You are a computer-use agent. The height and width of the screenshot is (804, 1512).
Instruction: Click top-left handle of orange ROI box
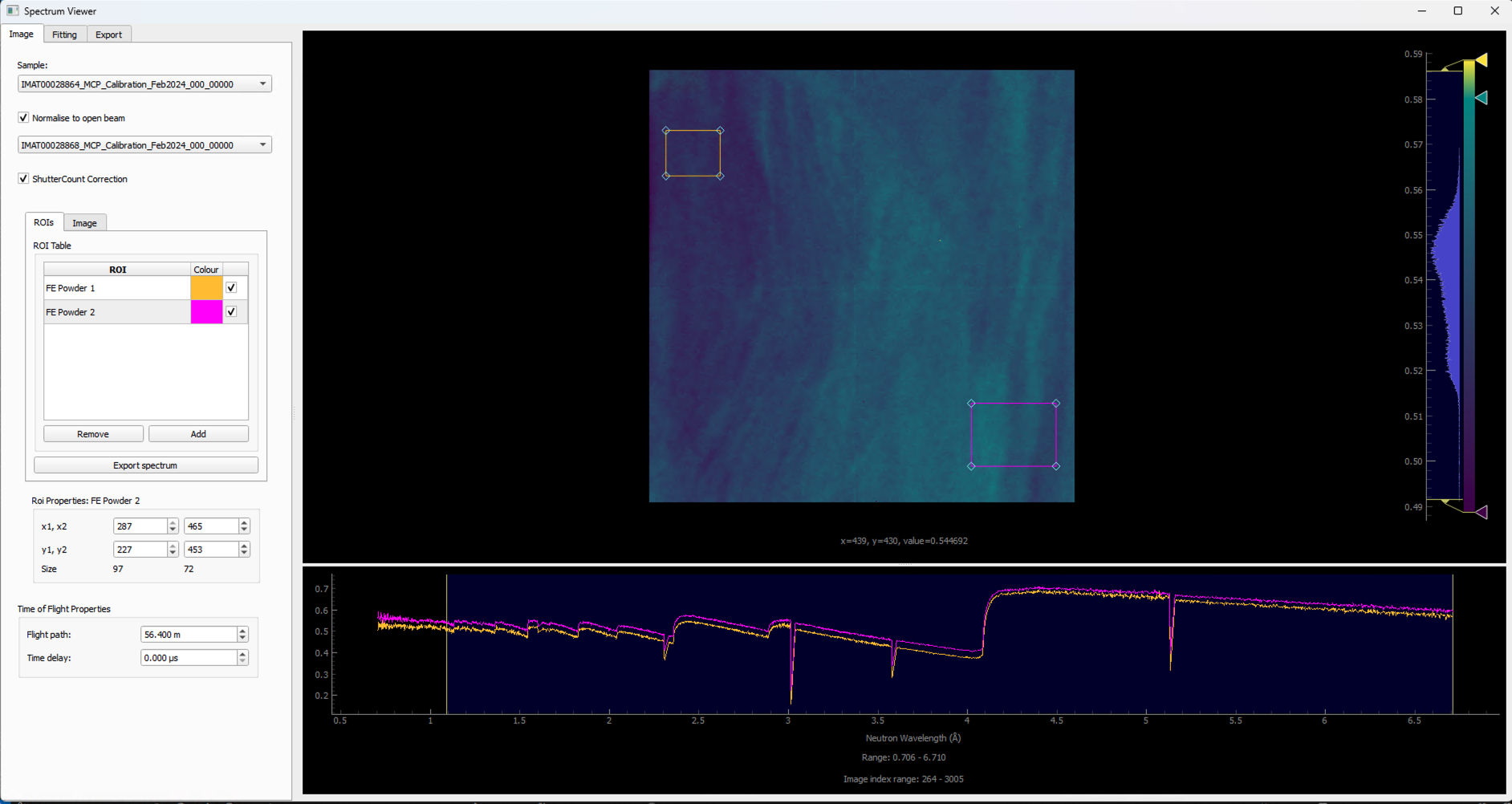point(666,130)
